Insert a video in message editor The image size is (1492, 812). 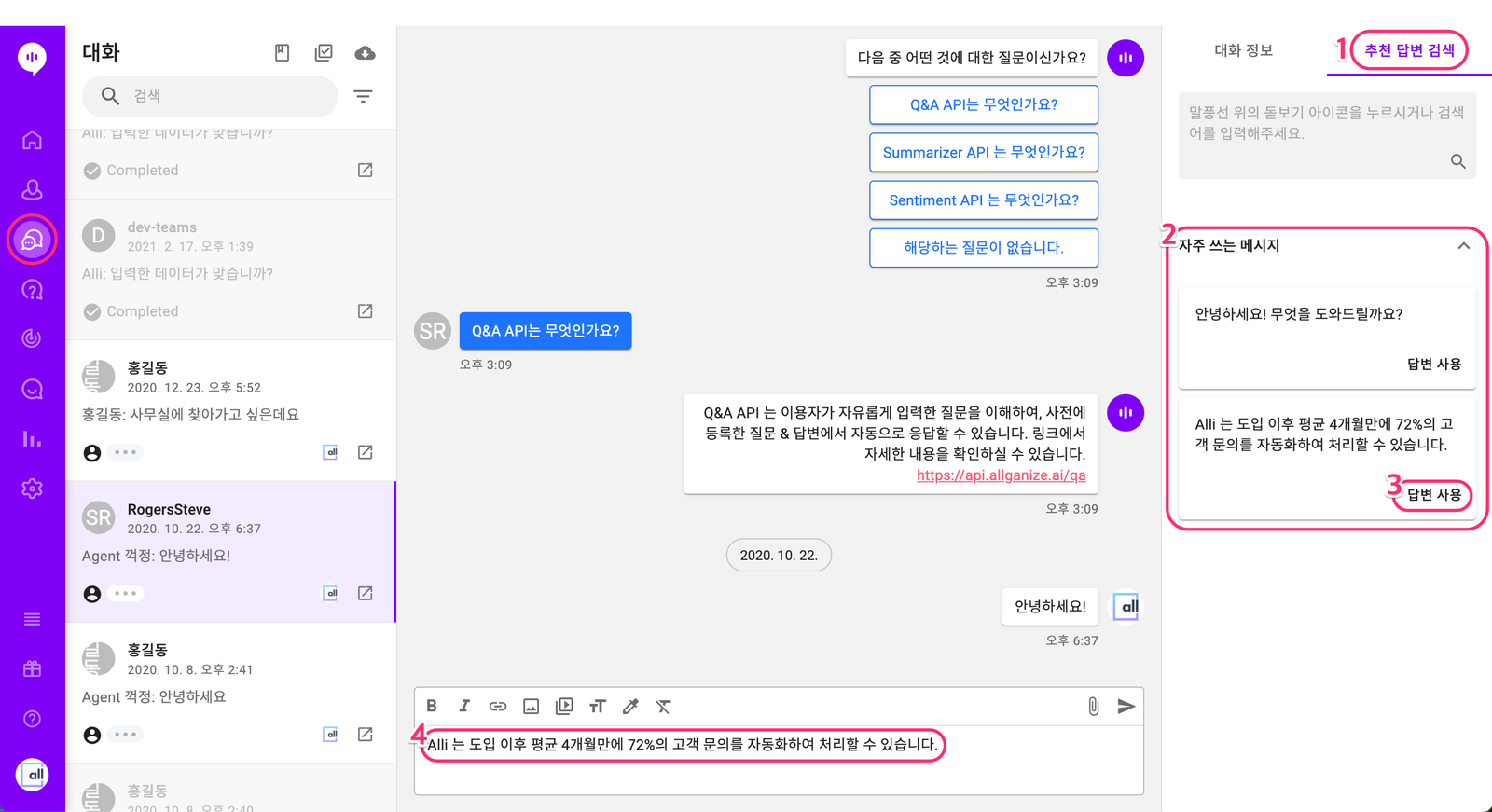[564, 706]
